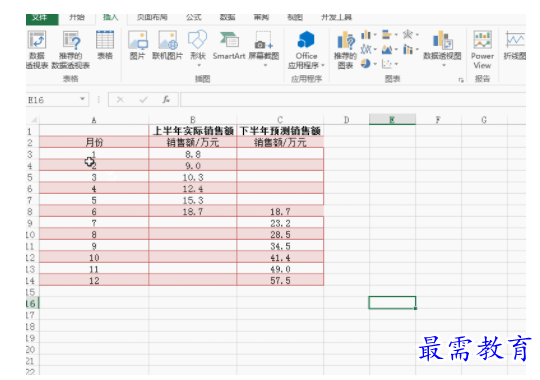Insert a bar chart
This screenshot has height=380, width=540.
pyautogui.click(x=387, y=35)
